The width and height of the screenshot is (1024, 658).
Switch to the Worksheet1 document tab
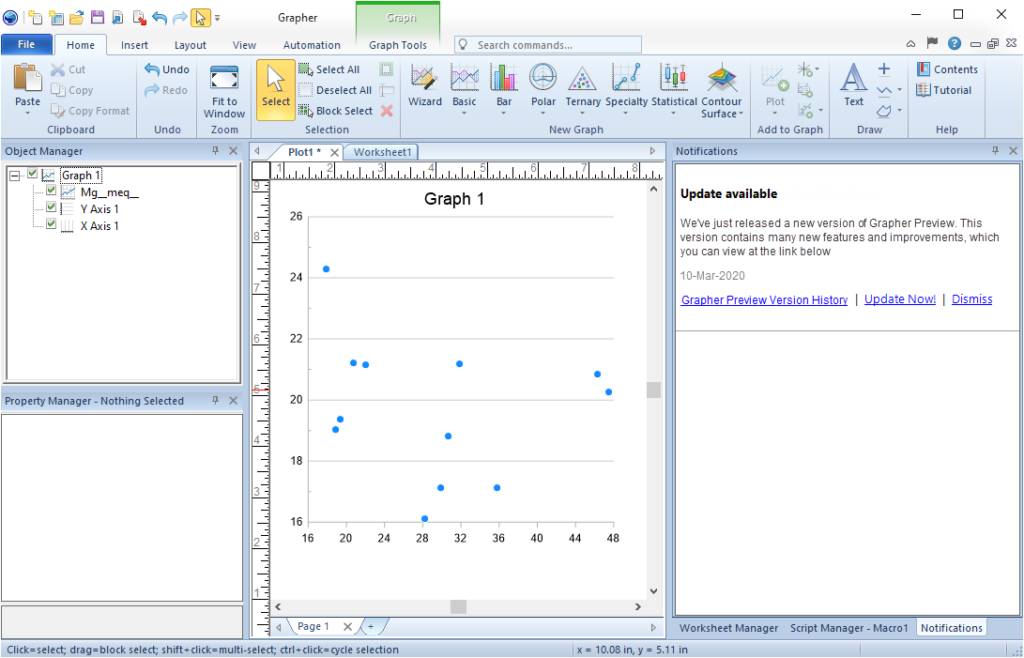(x=382, y=152)
